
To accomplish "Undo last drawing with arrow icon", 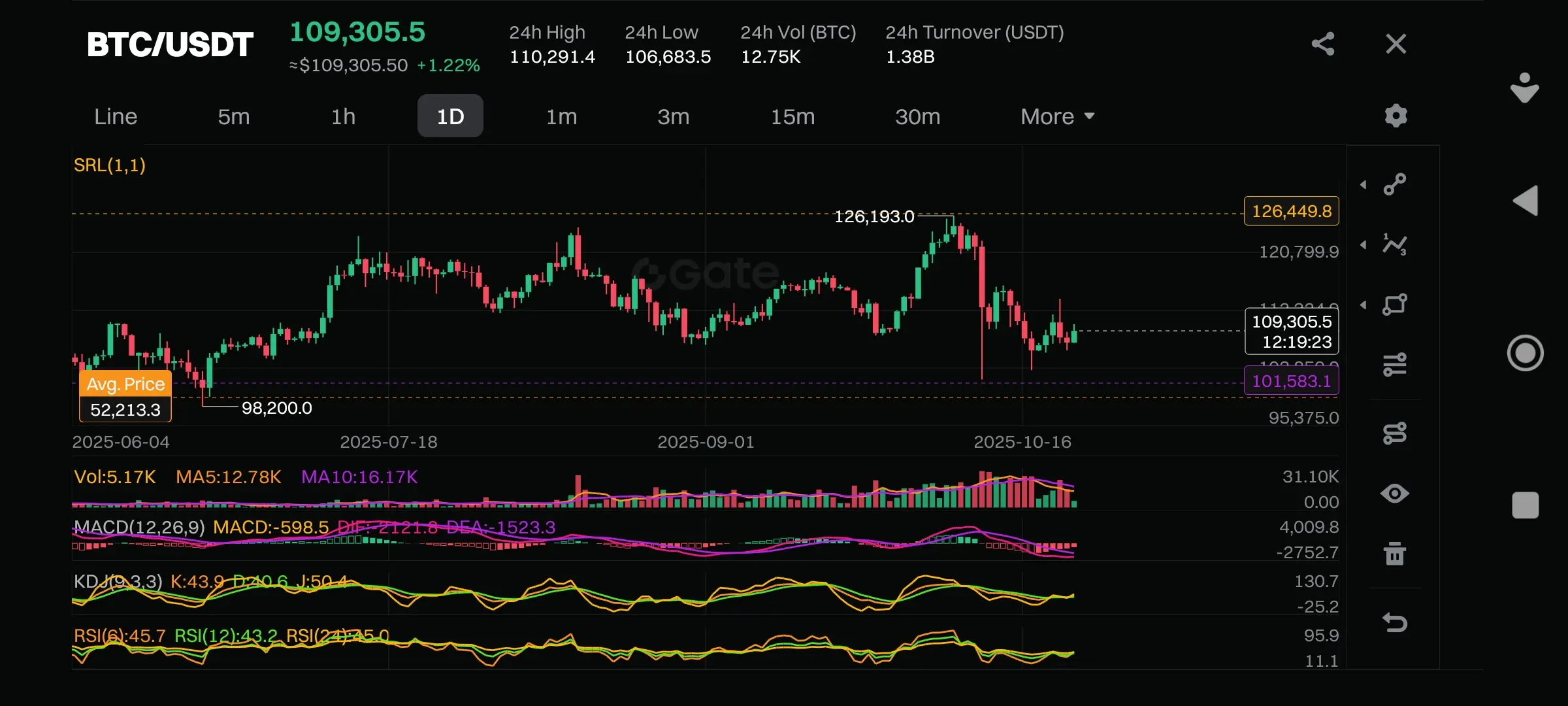I will click(x=1395, y=622).
